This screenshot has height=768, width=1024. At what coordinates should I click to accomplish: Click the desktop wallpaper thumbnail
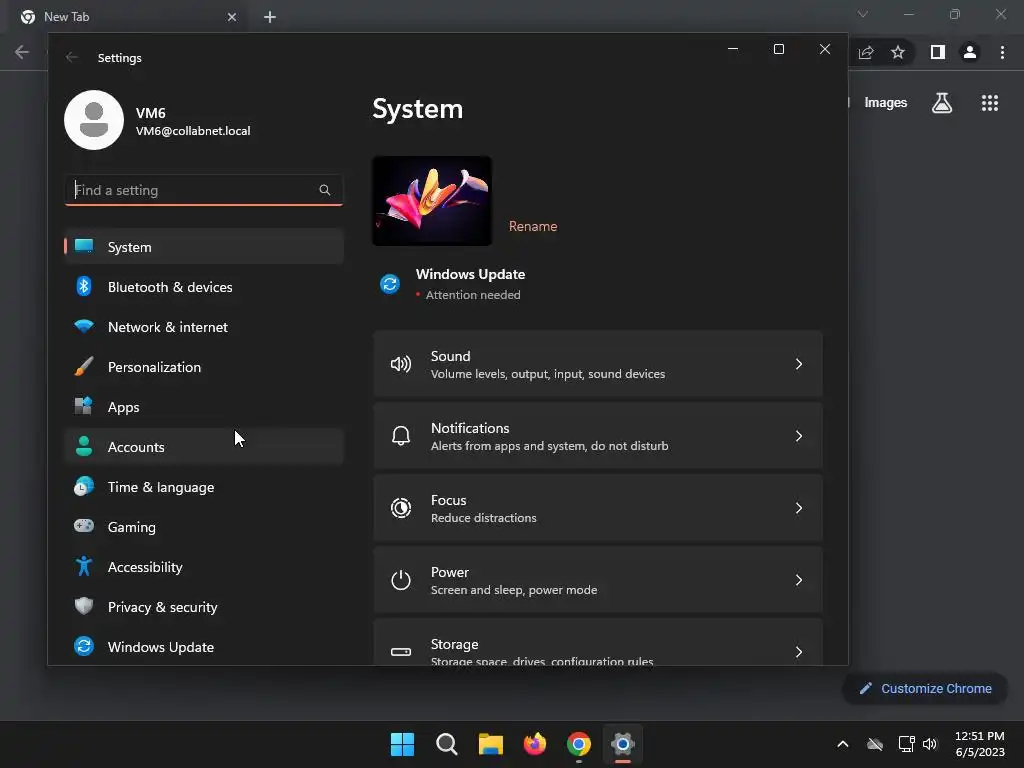pos(432,201)
